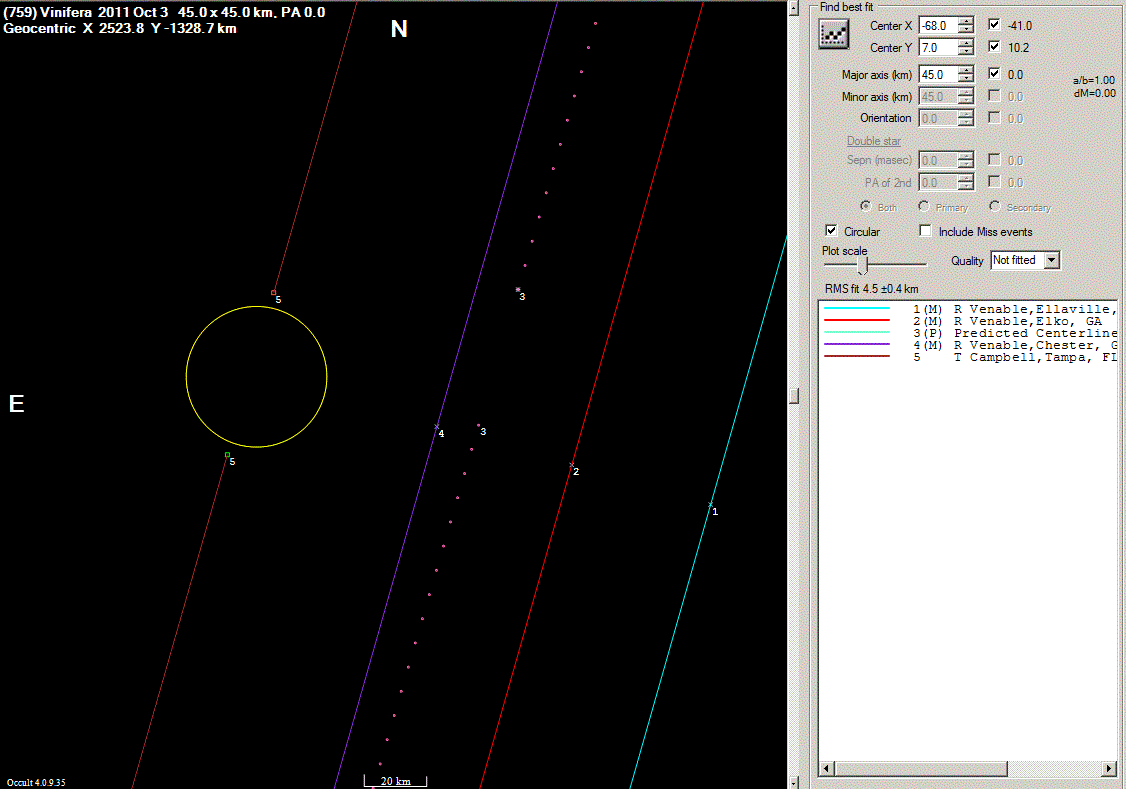Click into the Major axis (km) field
The height and width of the screenshot is (789, 1126).
click(x=939, y=75)
